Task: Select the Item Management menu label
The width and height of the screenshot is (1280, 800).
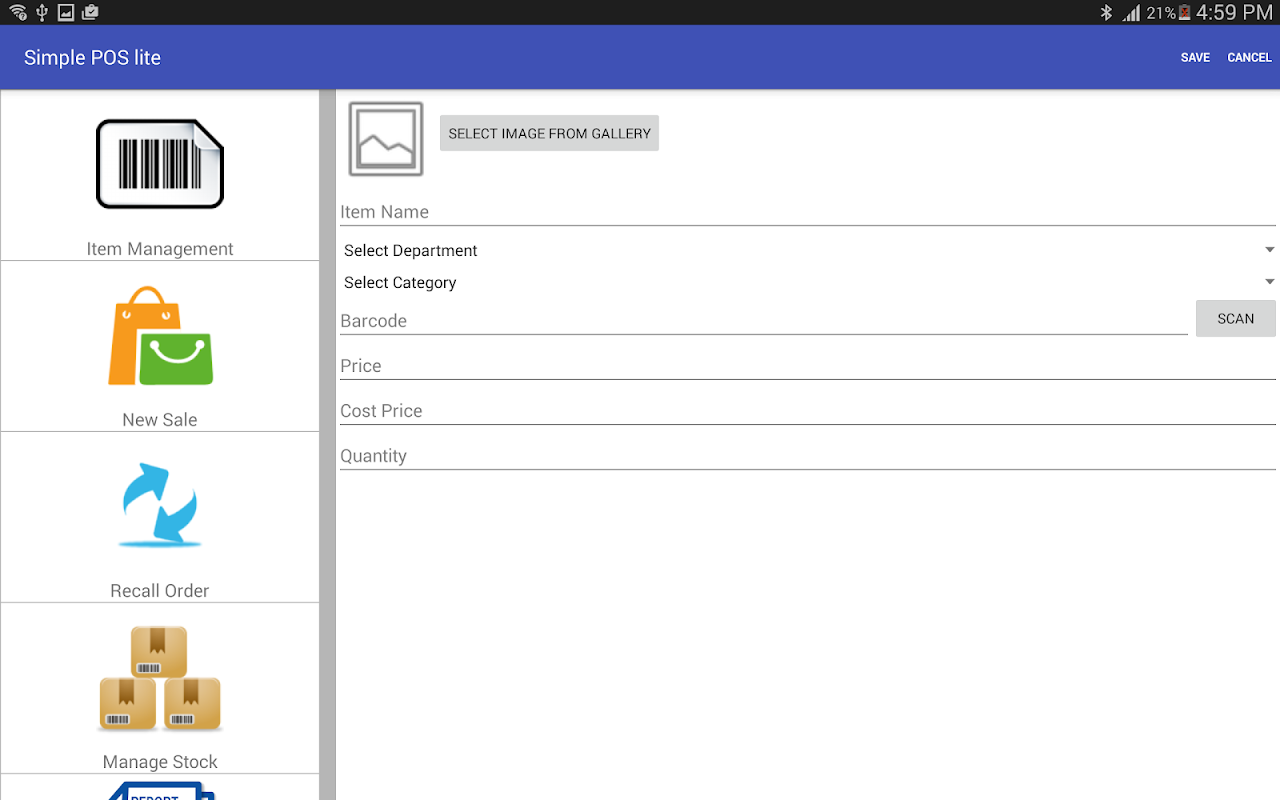Action: point(160,249)
